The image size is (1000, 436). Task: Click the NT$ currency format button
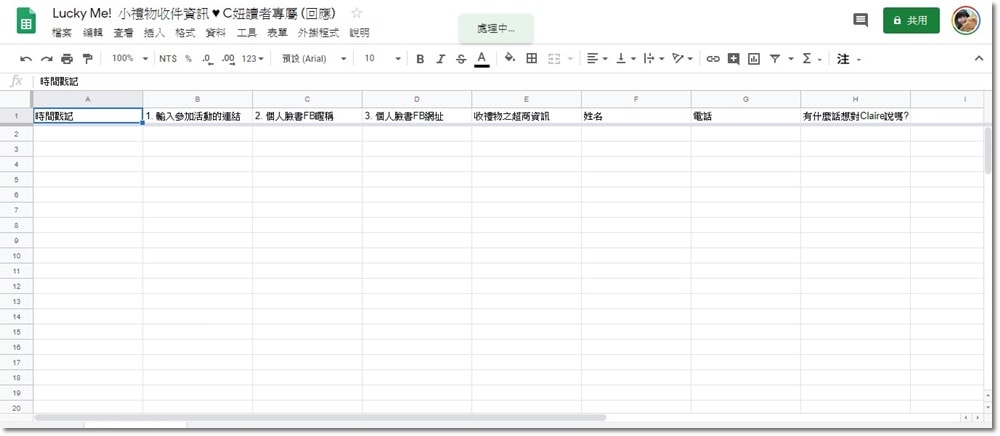pyautogui.click(x=167, y=59)
